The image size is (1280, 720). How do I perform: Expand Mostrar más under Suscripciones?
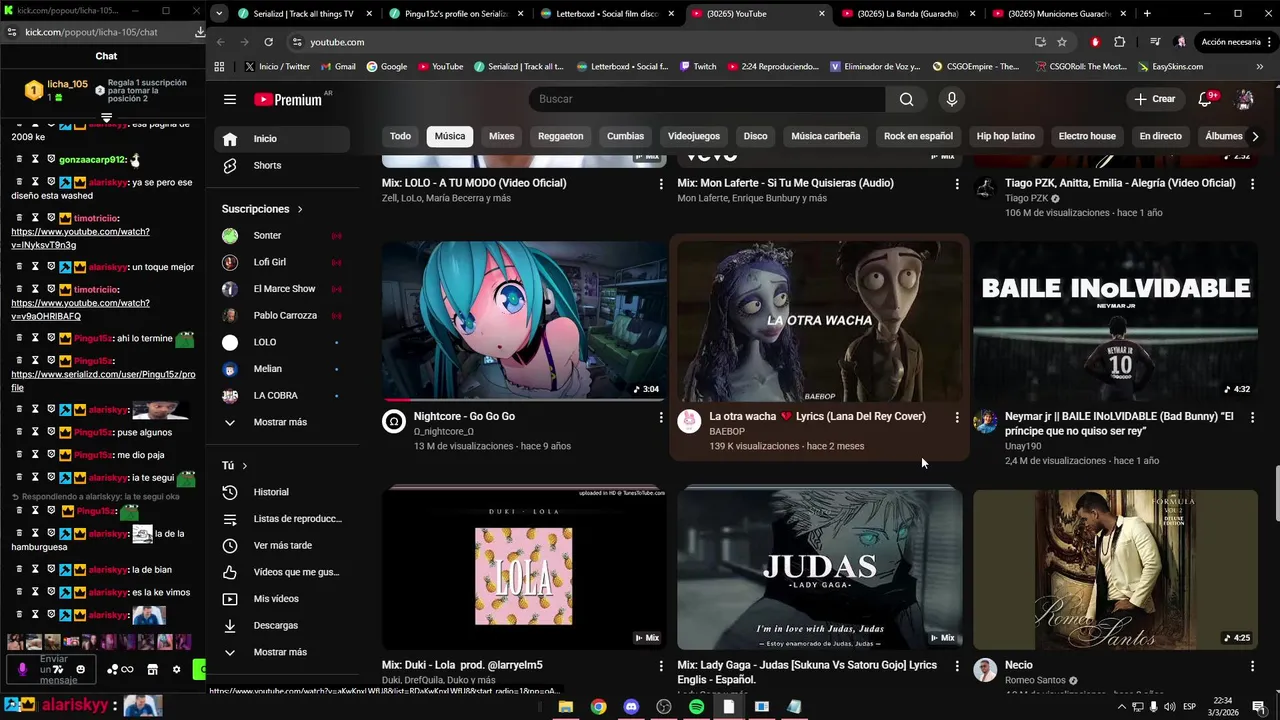[282, 422]
